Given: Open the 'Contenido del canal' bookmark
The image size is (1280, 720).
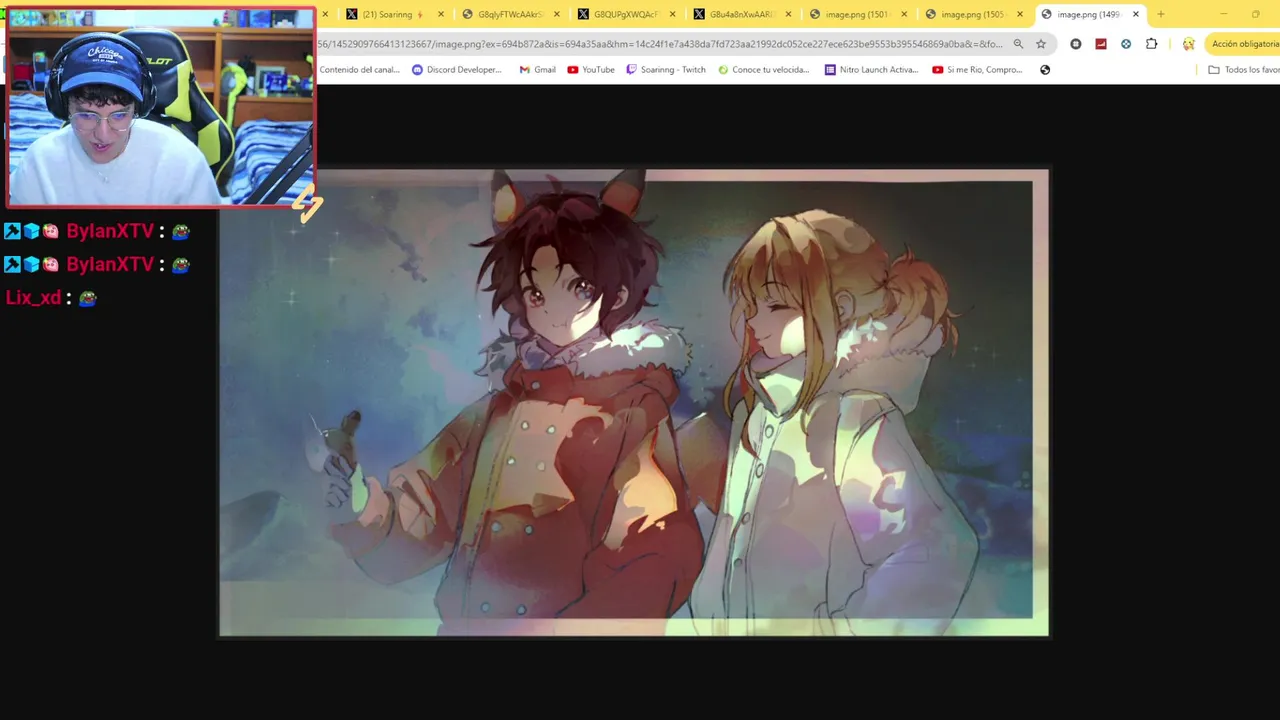Looking at the screenshot, I should pos(359,70).
